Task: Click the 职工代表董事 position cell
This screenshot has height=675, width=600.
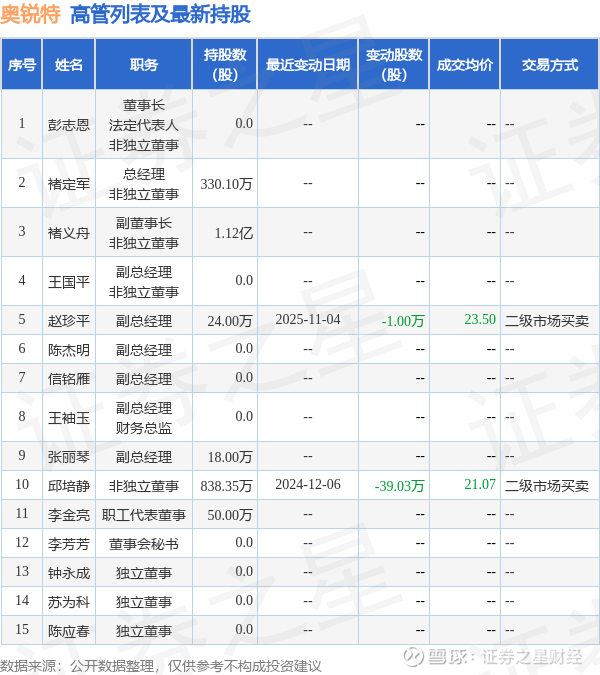Action: [144, 515]
